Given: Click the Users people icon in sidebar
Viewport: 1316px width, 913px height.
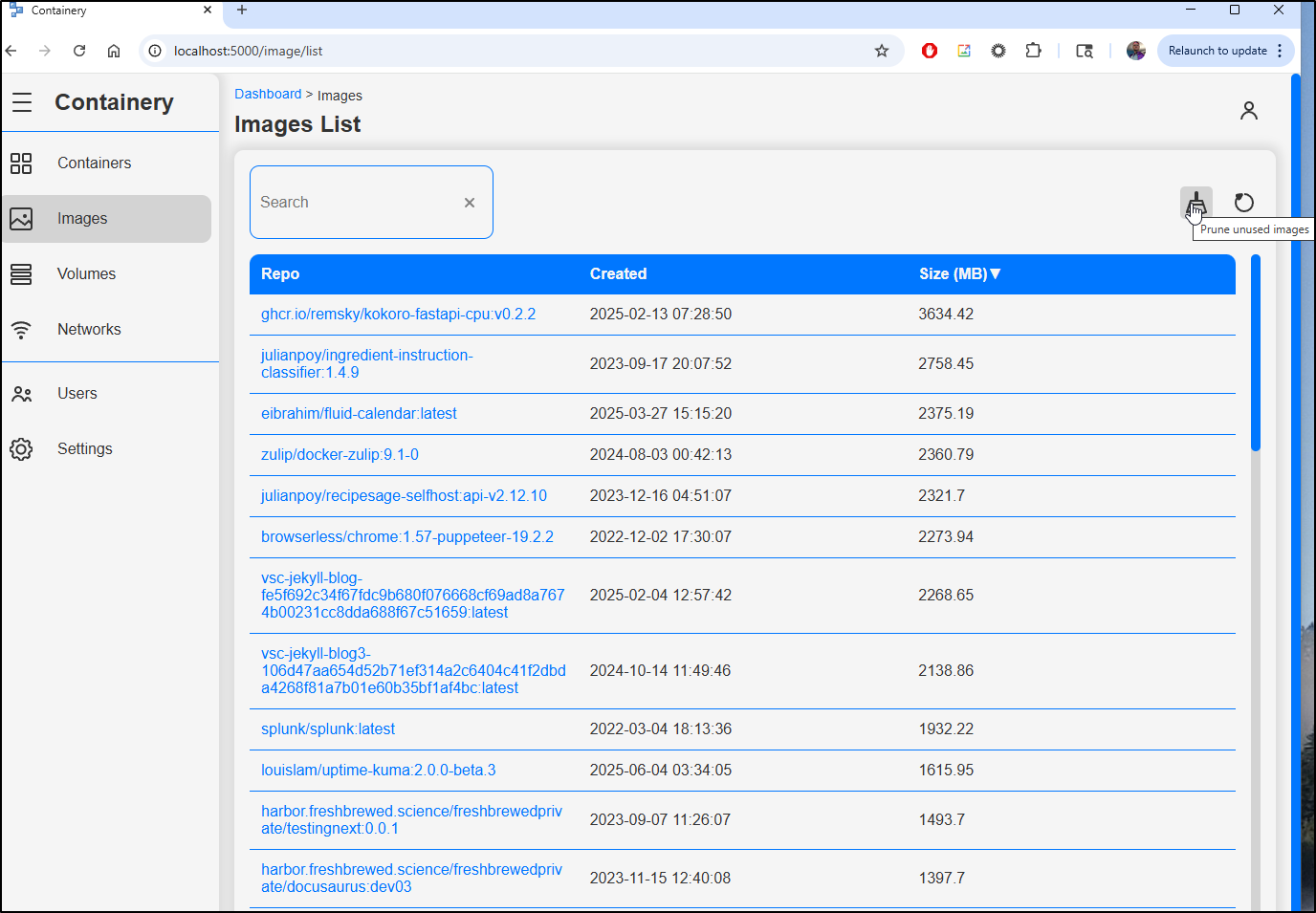Looking at the screenshot, I should [x=21, y=394].
